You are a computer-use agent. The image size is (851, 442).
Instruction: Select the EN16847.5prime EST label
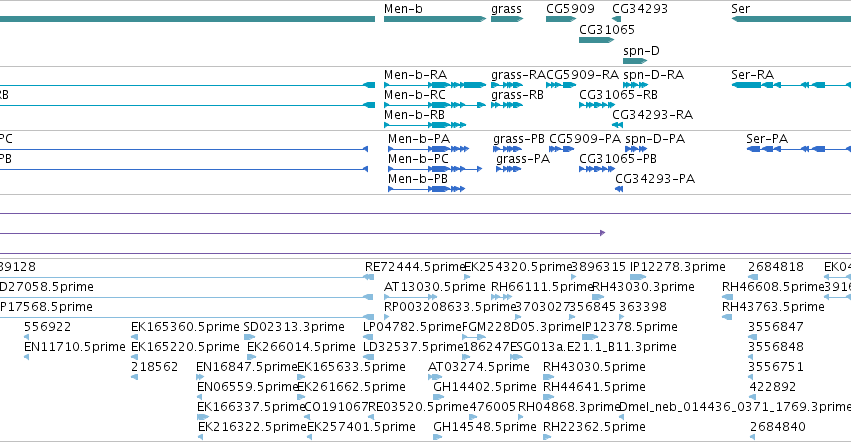click(x=247, y=367)
